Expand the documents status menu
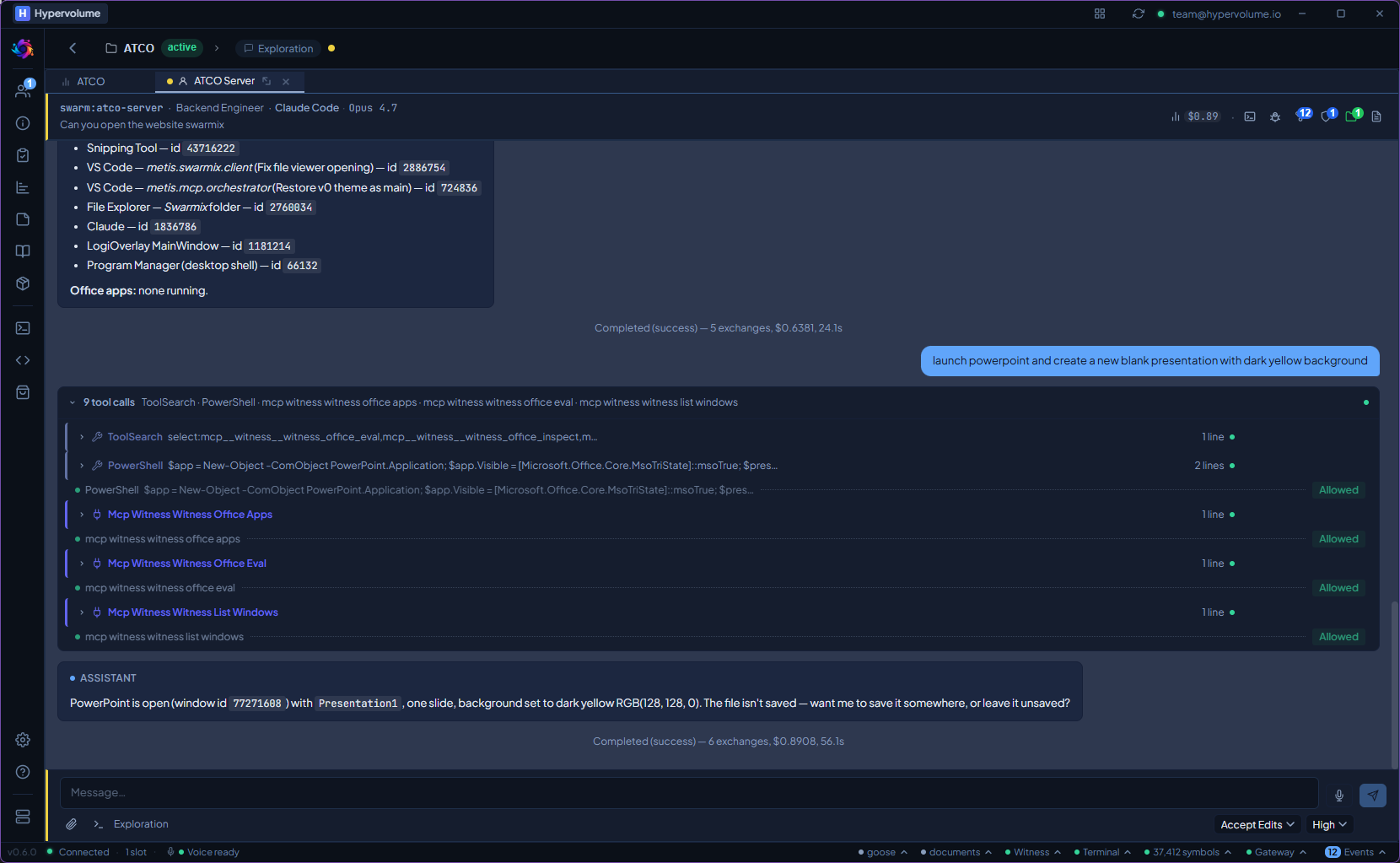The image size is (1400, 863). pyautogui.click(x=956, y=852)
